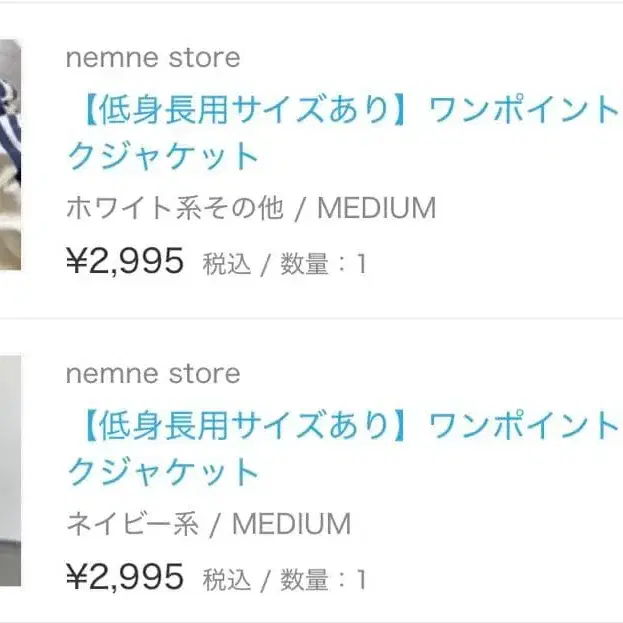
Task: Click 【低身長用サイズあり】 text in white item title
Action: click(x=242, y=109)
